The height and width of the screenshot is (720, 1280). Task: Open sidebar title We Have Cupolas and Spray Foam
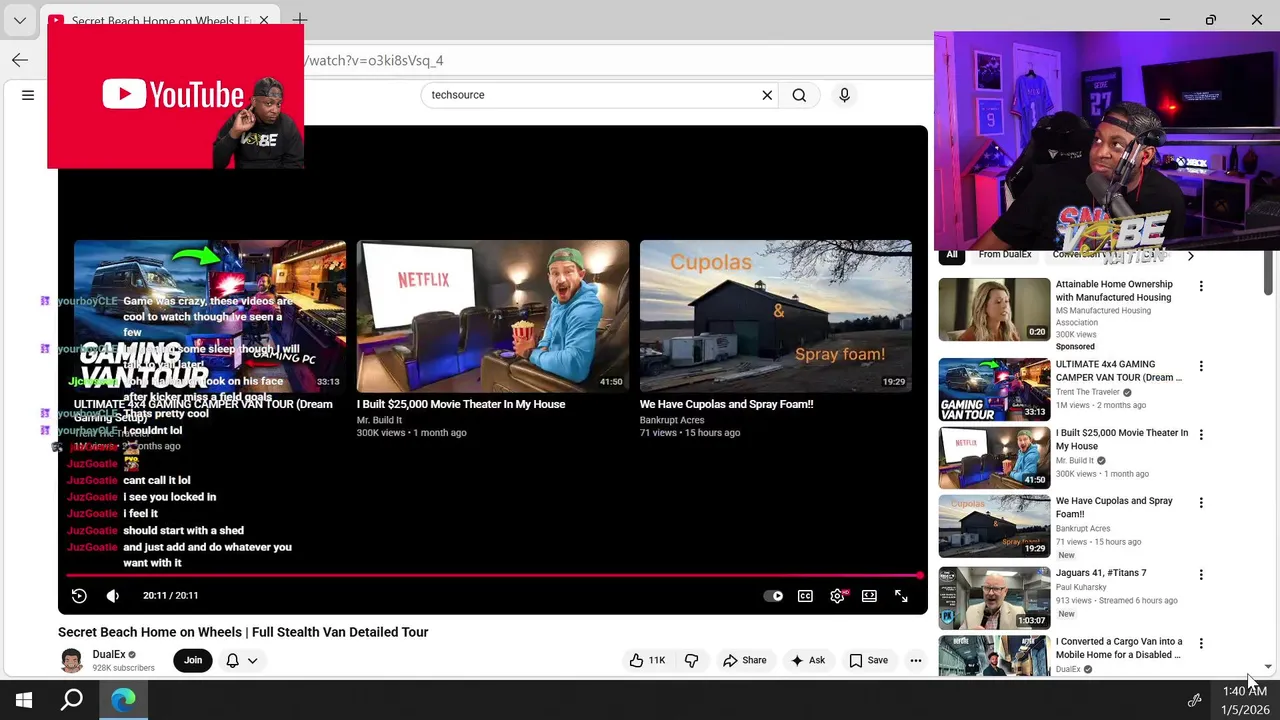1114,508
